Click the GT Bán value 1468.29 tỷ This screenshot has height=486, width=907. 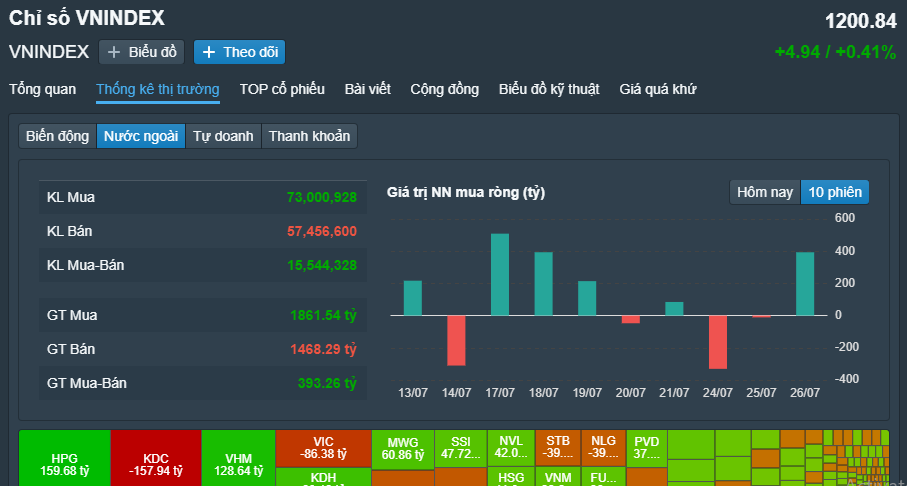323,349
